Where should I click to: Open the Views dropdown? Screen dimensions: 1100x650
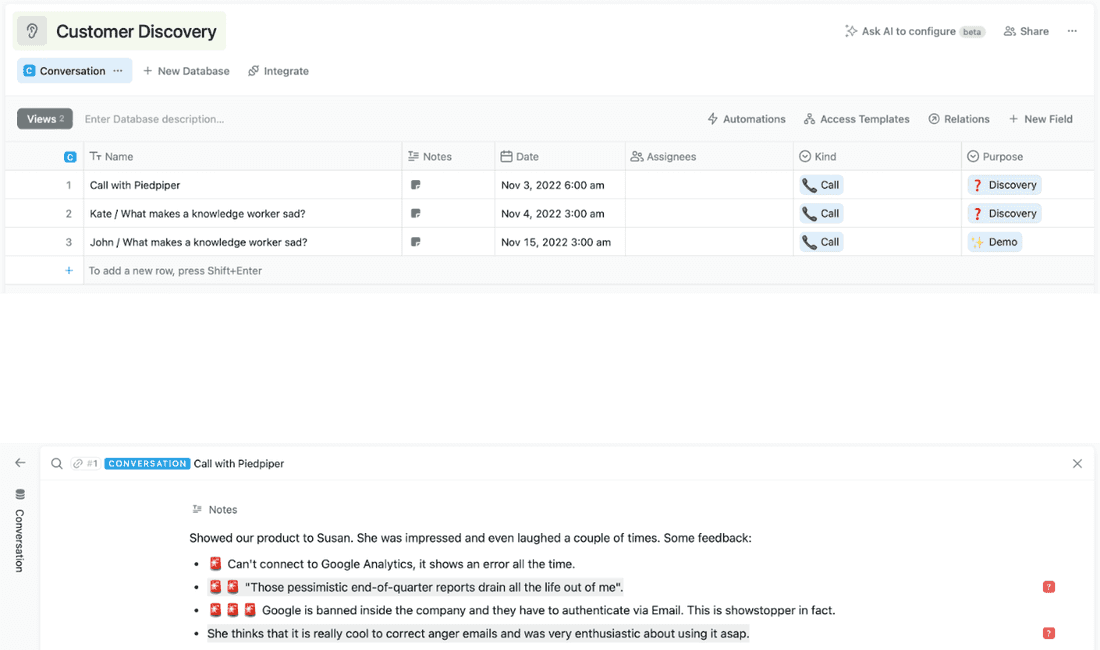44,118
